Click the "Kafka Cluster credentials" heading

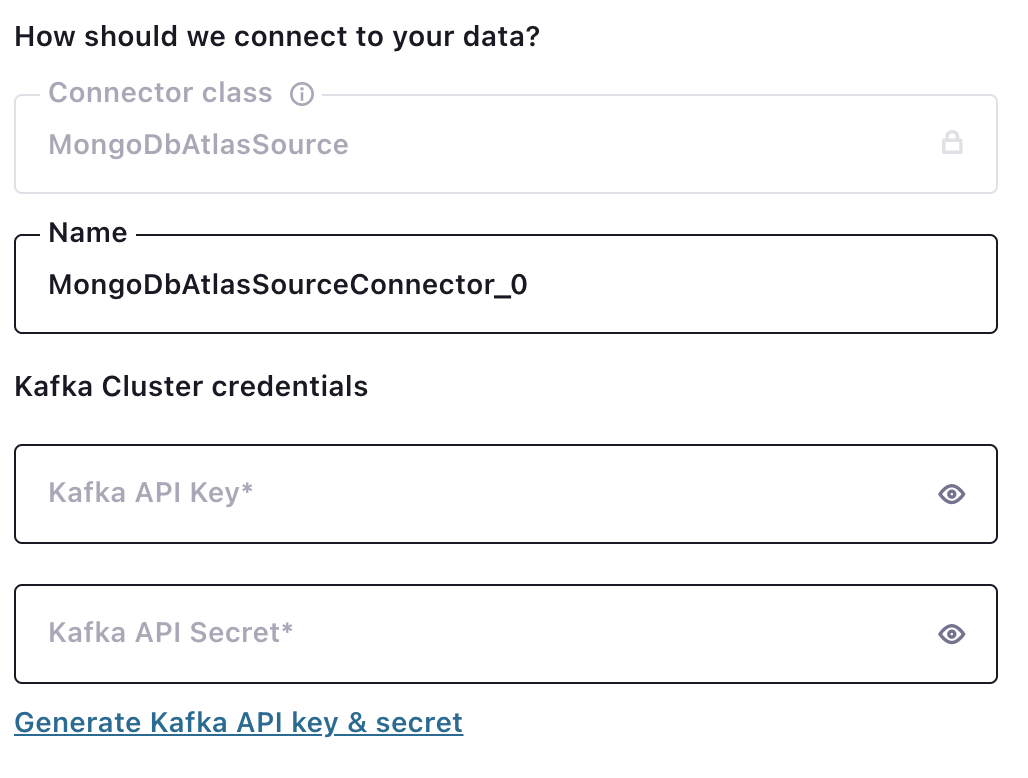(191, 386)
